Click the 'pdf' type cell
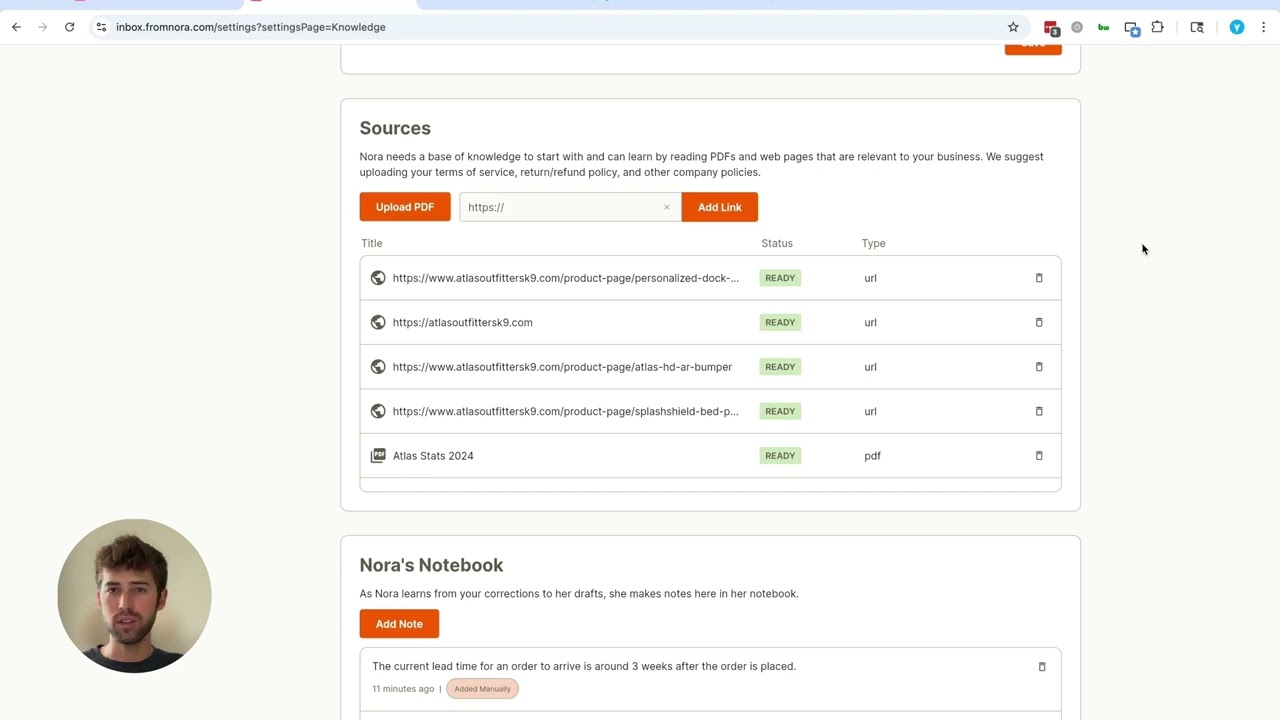 tap(872, 456)
